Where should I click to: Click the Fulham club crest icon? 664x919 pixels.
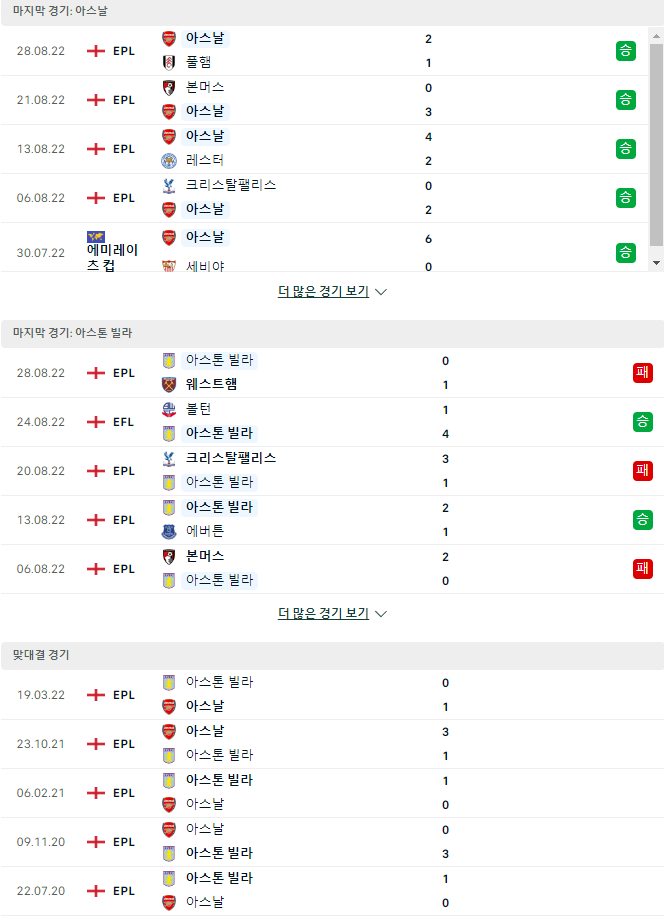(169, 63)
